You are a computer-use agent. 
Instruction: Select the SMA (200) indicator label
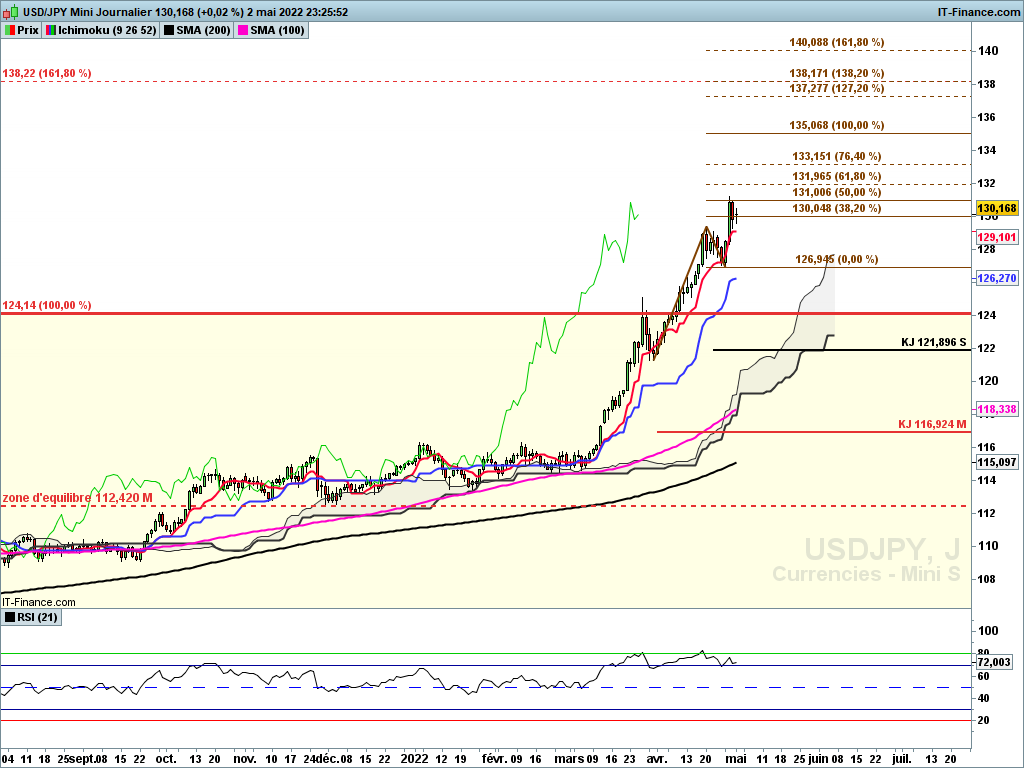pos(202,31)
